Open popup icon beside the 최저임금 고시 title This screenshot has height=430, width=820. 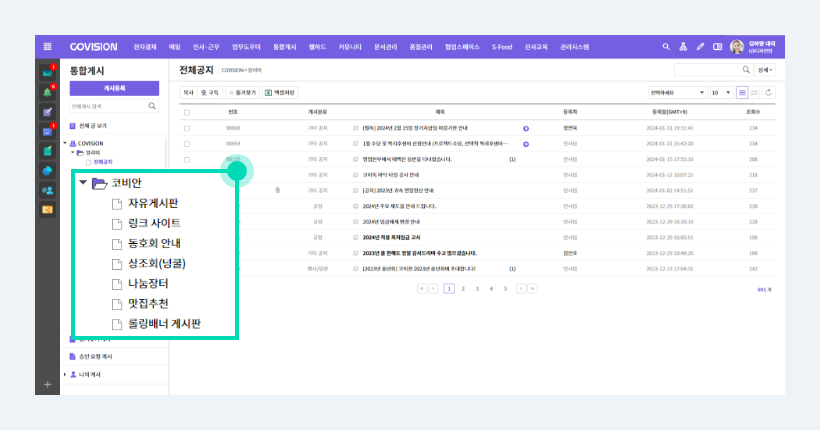(356, 237)
